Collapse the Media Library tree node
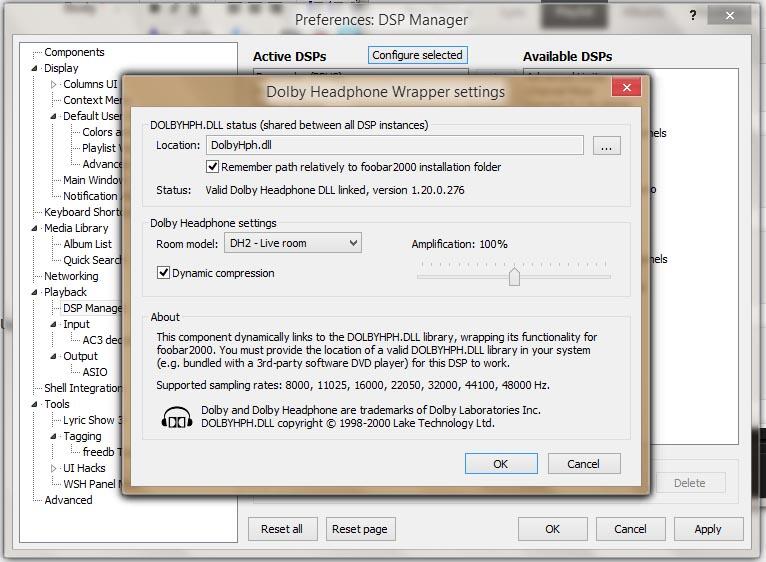 (x=34, y=228)
